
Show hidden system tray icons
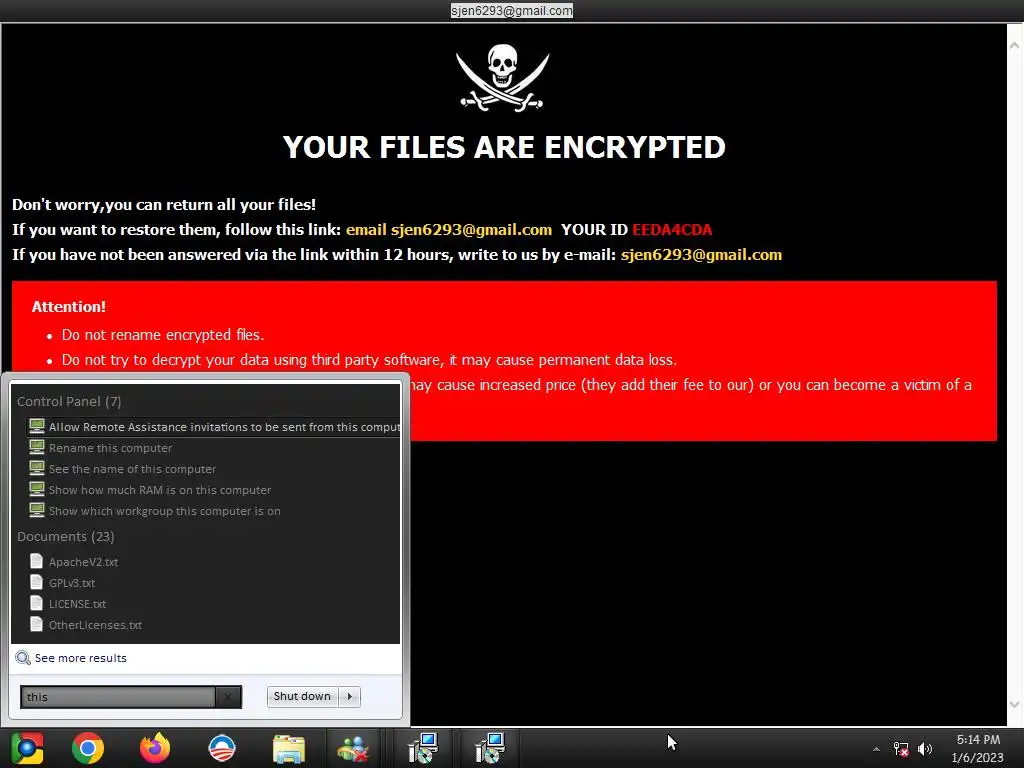(x=876, y=749)
